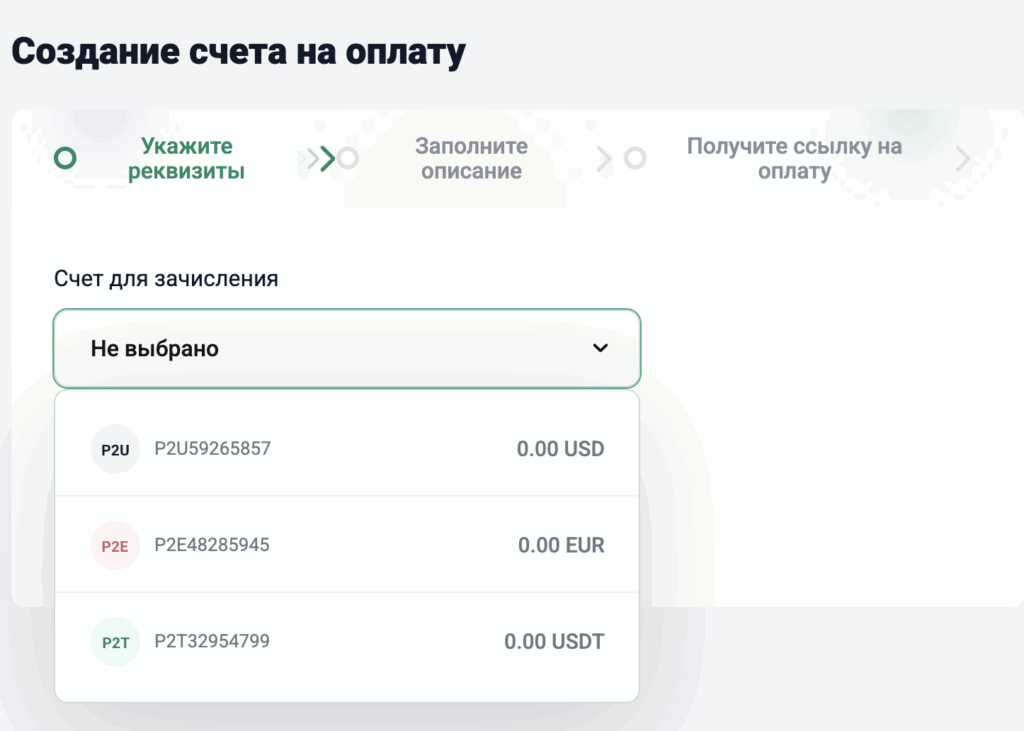Click the P2U account badge icon

[x=115, y=449]
